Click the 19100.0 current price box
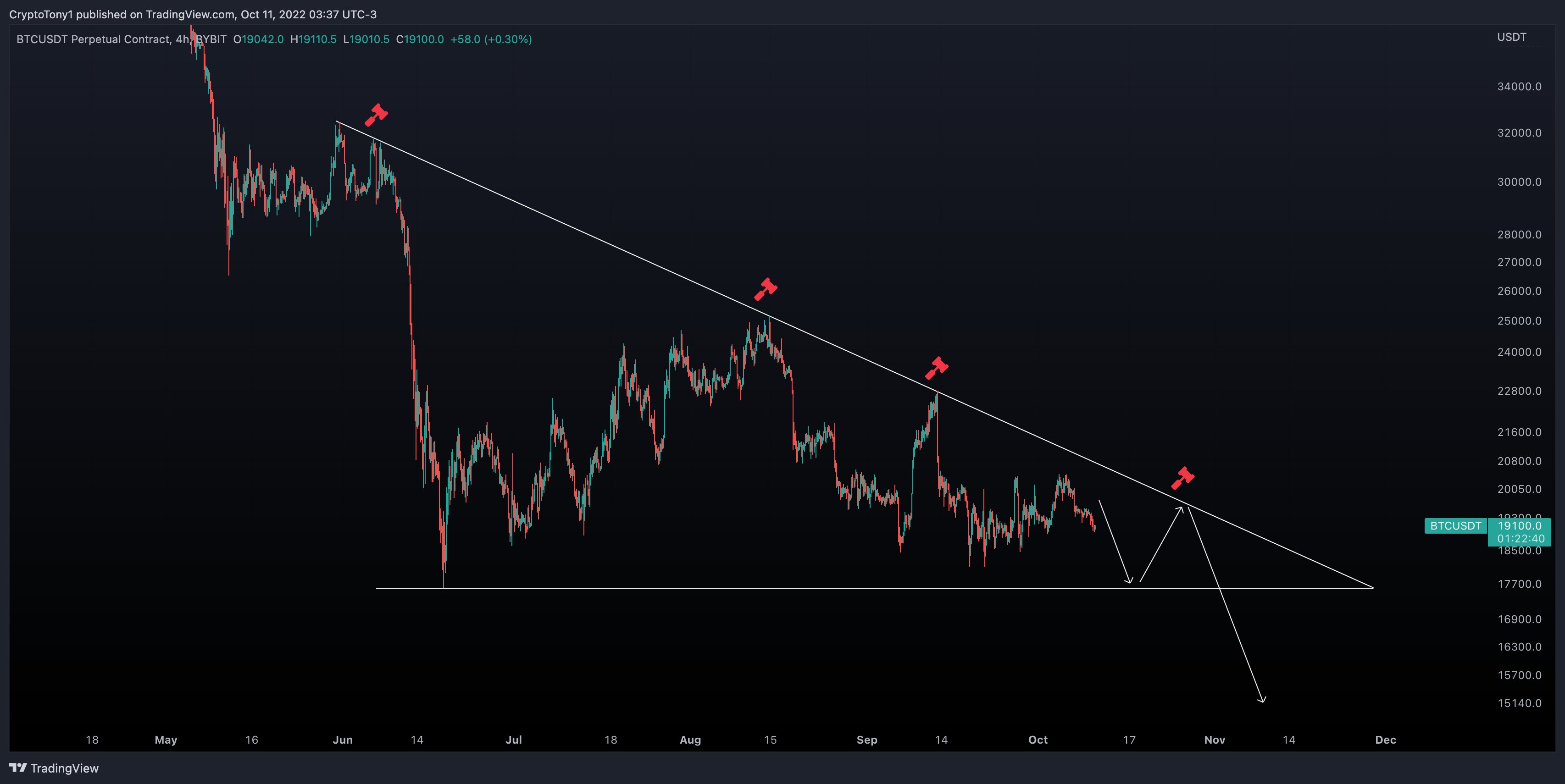The width and height of the screenshot is (1565, 784). click(x=1520, y=532)
